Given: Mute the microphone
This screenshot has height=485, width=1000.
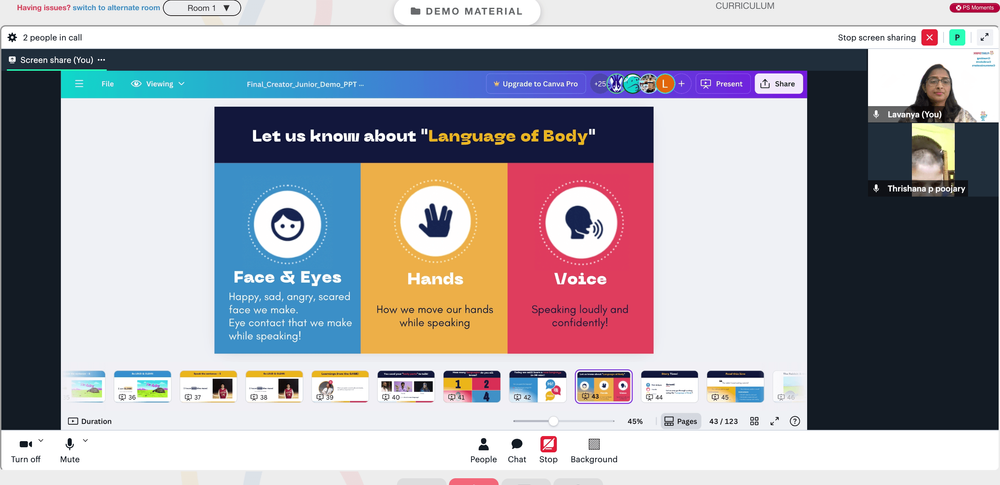Looking at the screenshot, I should click(x=70, y=451).
